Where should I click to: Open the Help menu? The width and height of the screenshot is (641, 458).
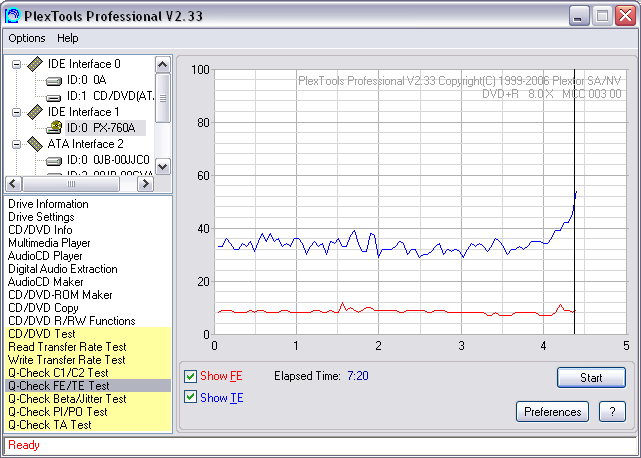point(67,38)
